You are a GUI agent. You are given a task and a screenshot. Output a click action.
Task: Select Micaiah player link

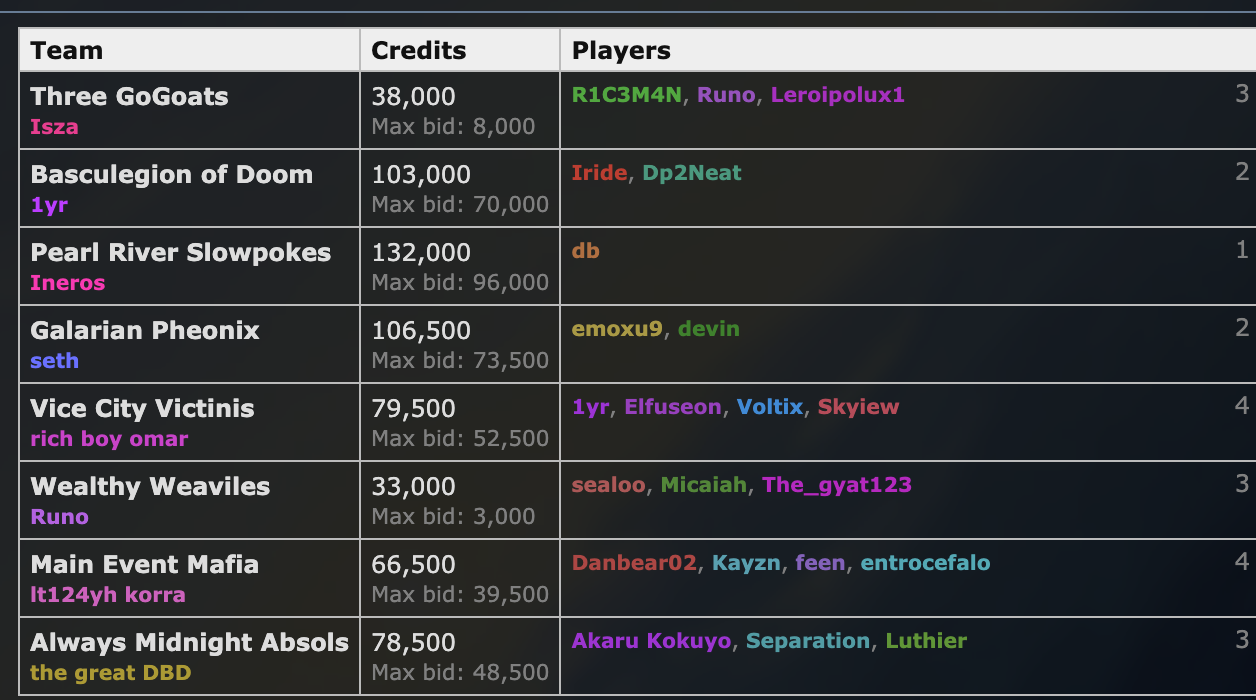704,485
